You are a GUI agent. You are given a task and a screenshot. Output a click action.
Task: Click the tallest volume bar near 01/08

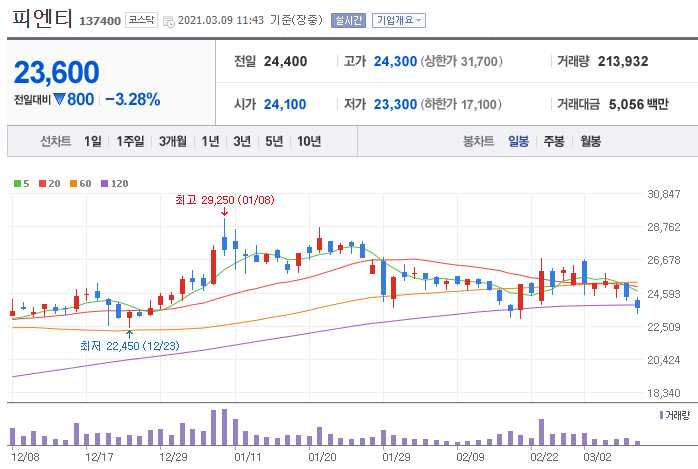tap(224, 427)
